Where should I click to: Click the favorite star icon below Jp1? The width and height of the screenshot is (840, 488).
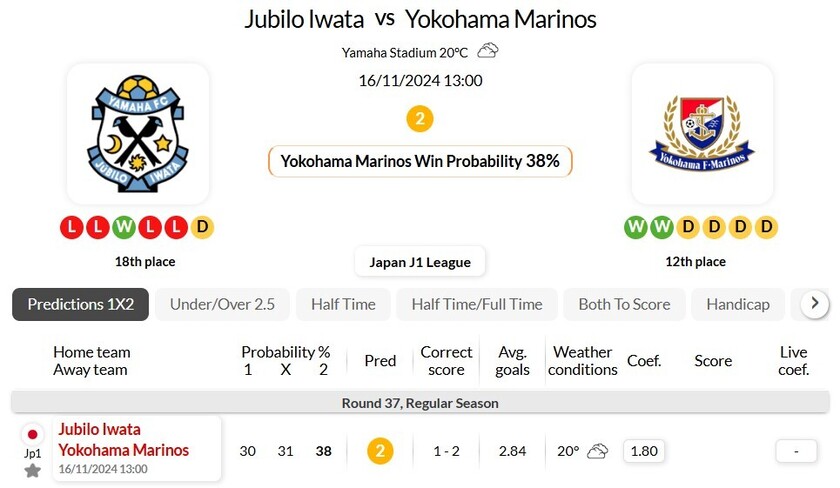(32, 470)
